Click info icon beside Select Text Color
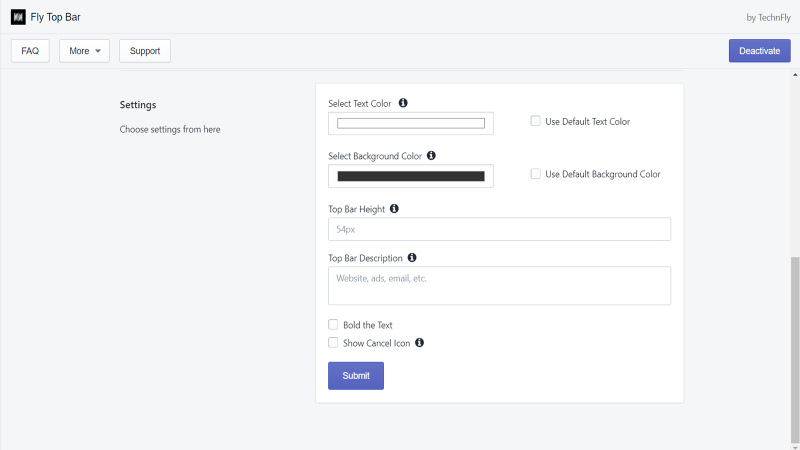Viewport: 800px width, 450px height. tap(403, 103)
